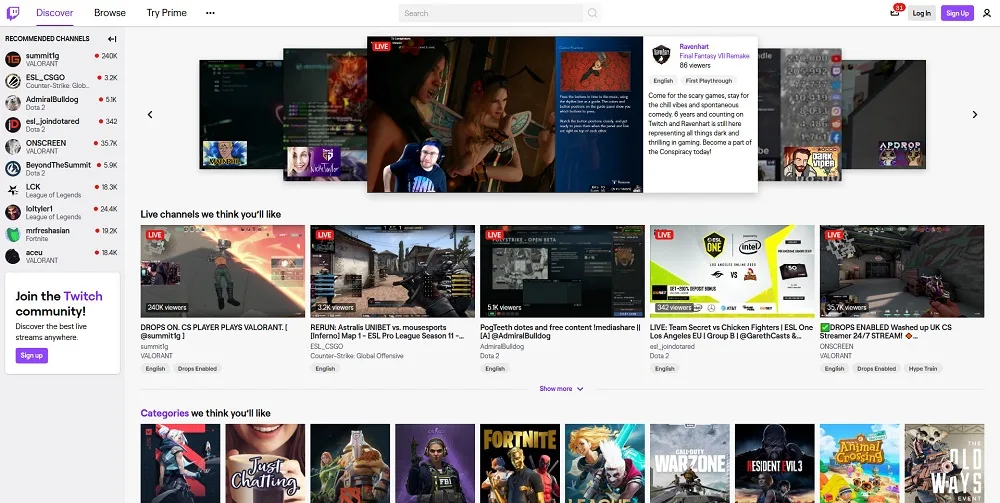The width and height of the screenshot is (1000, 503).
Task: Click loltyler1 channel avatar
Action: [x=13, y=212]
